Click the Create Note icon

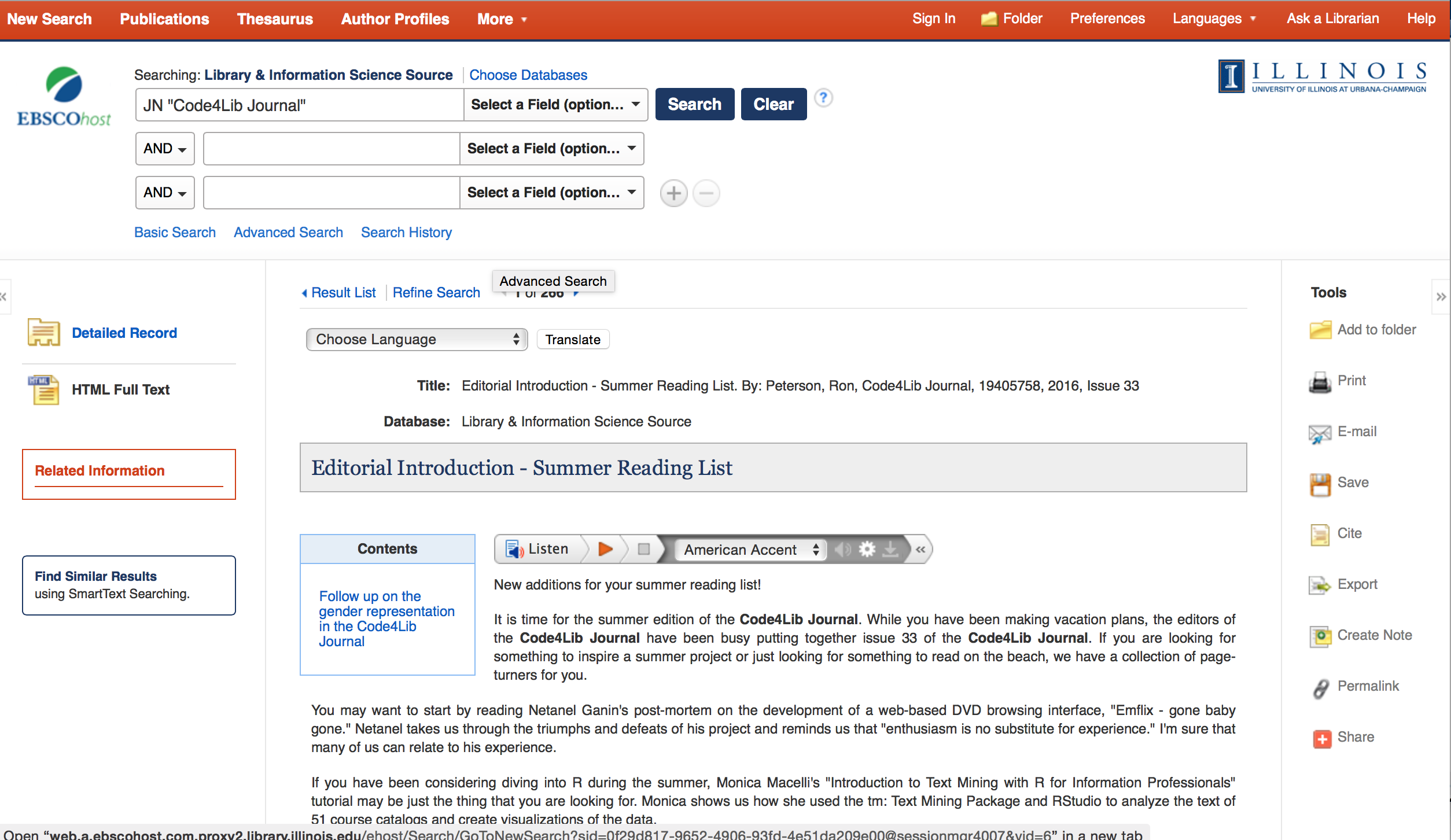click(1320, 636)
